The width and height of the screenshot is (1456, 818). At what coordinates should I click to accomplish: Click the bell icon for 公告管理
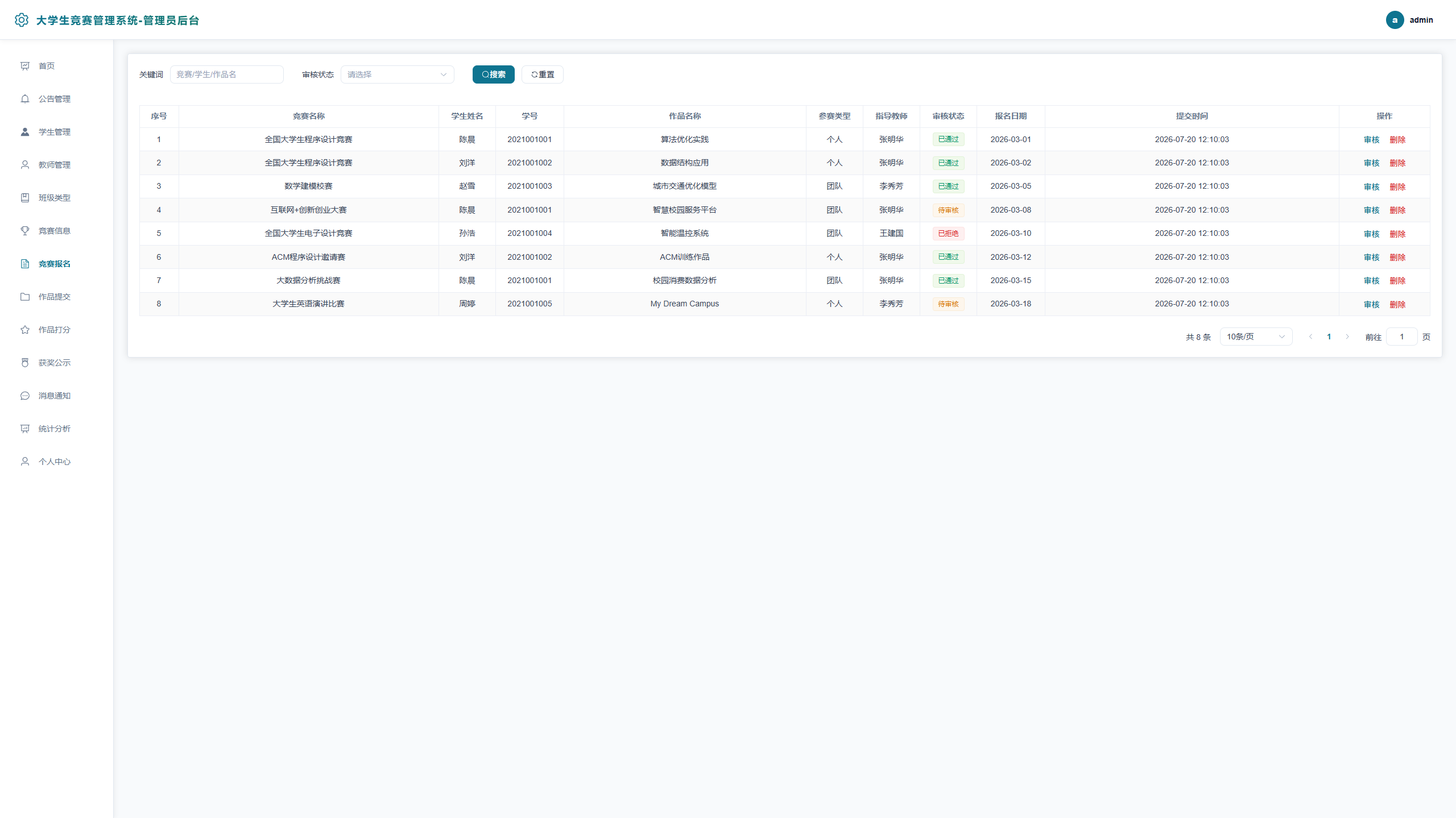coord(25,99)
